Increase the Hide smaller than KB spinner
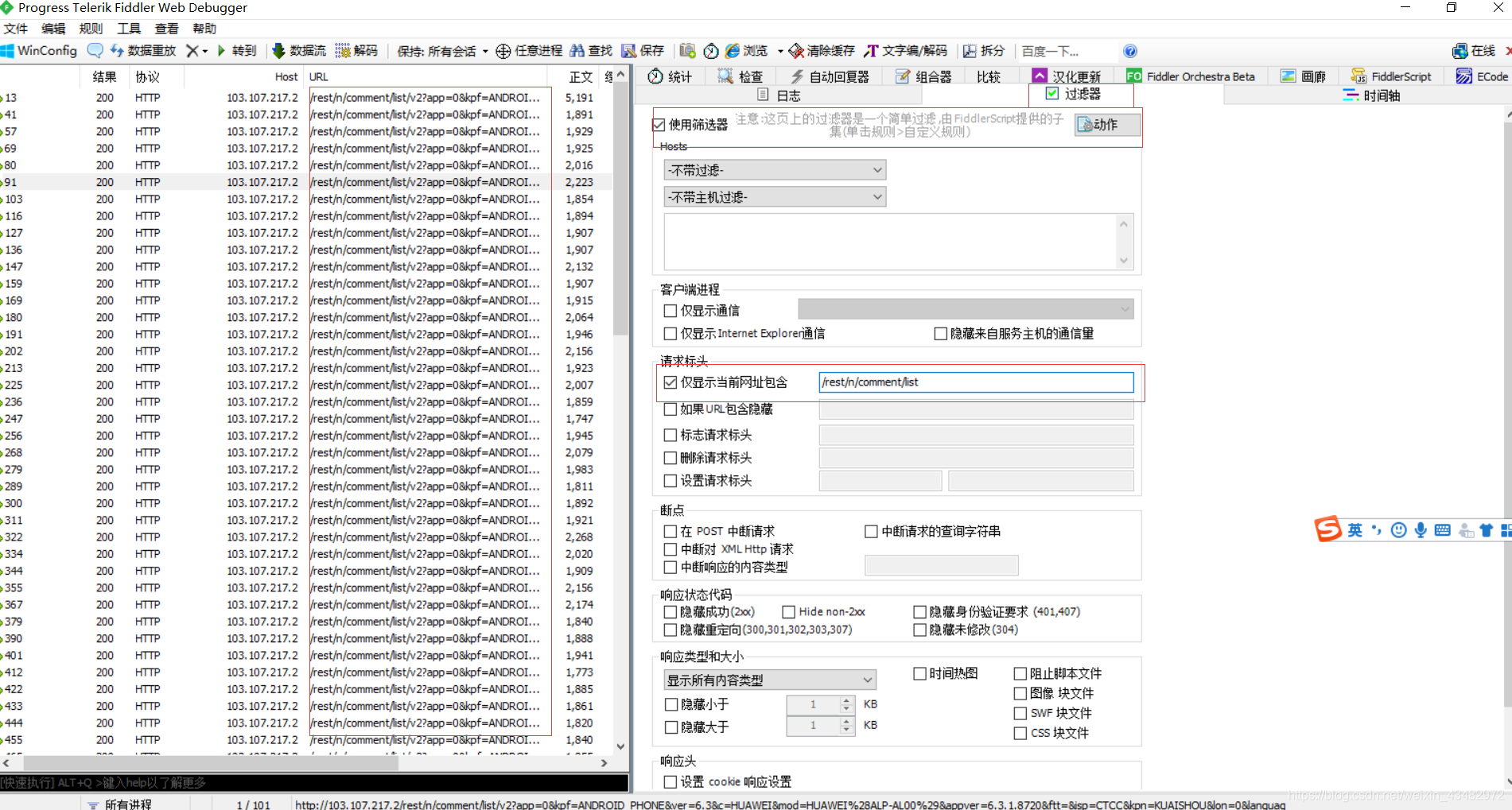 [x=847, y=700]
